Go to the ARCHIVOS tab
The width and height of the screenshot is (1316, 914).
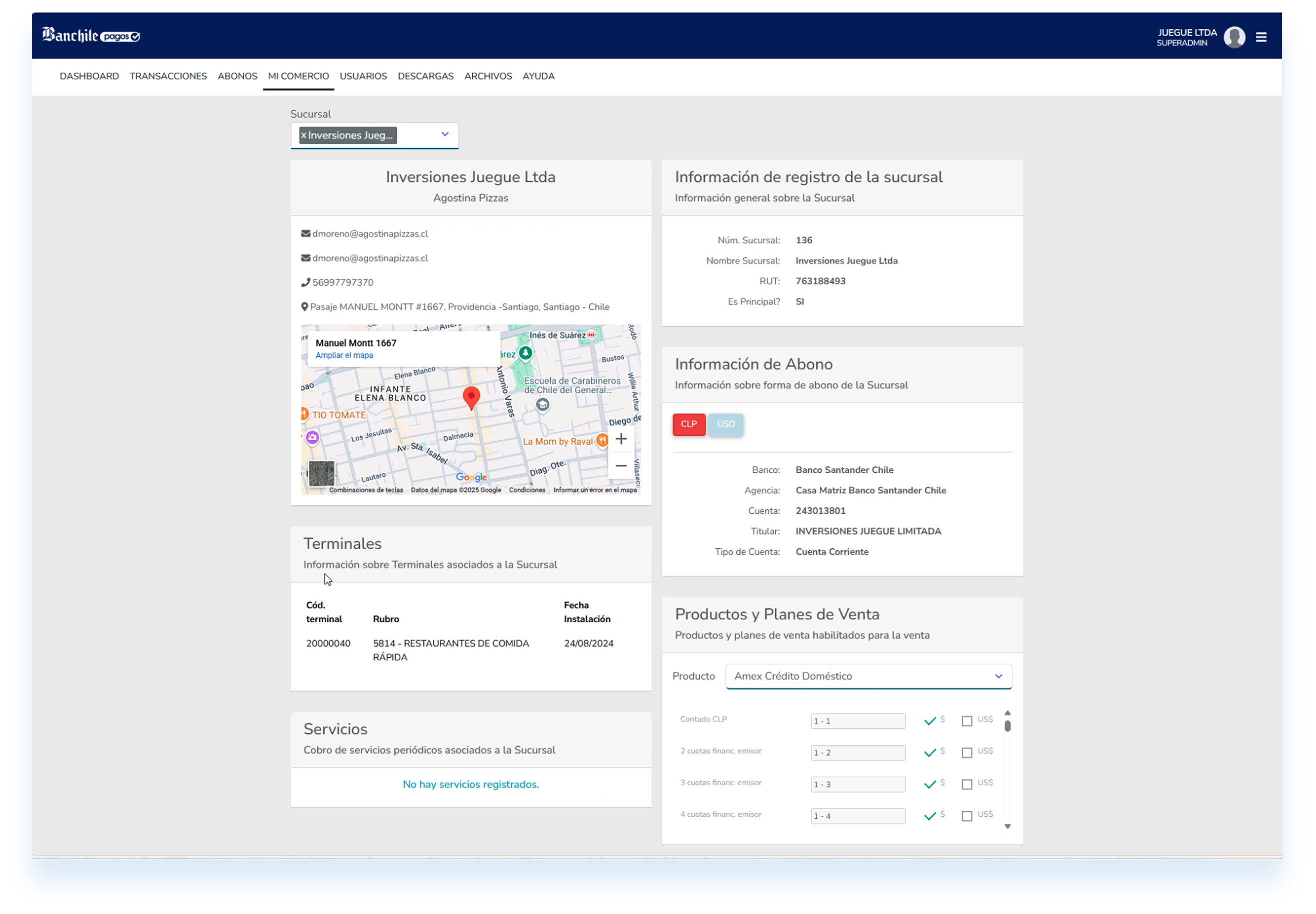pyautogui.click(x=488, y=76)
